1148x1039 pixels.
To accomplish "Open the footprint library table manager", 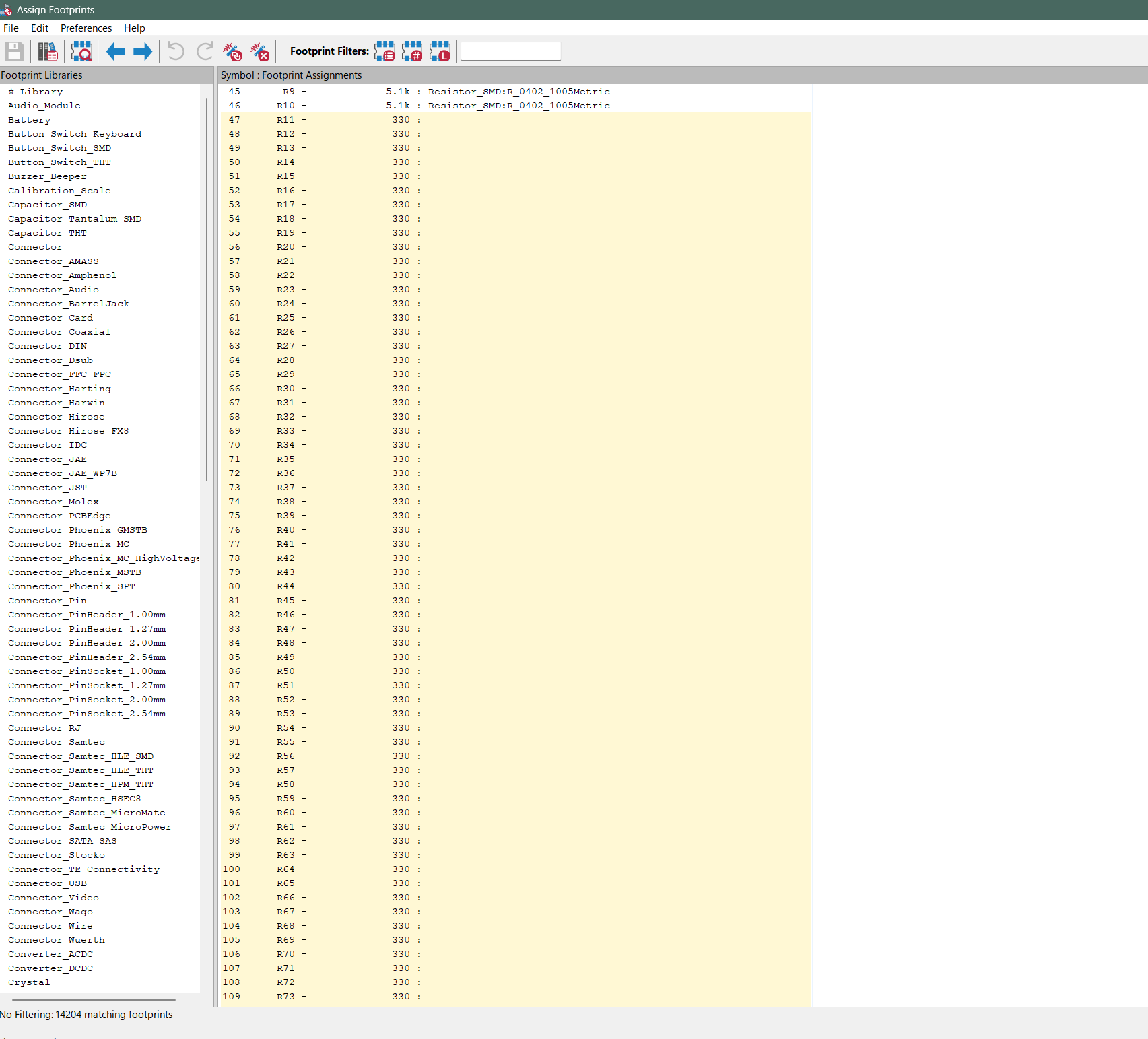I will point(48,52).
